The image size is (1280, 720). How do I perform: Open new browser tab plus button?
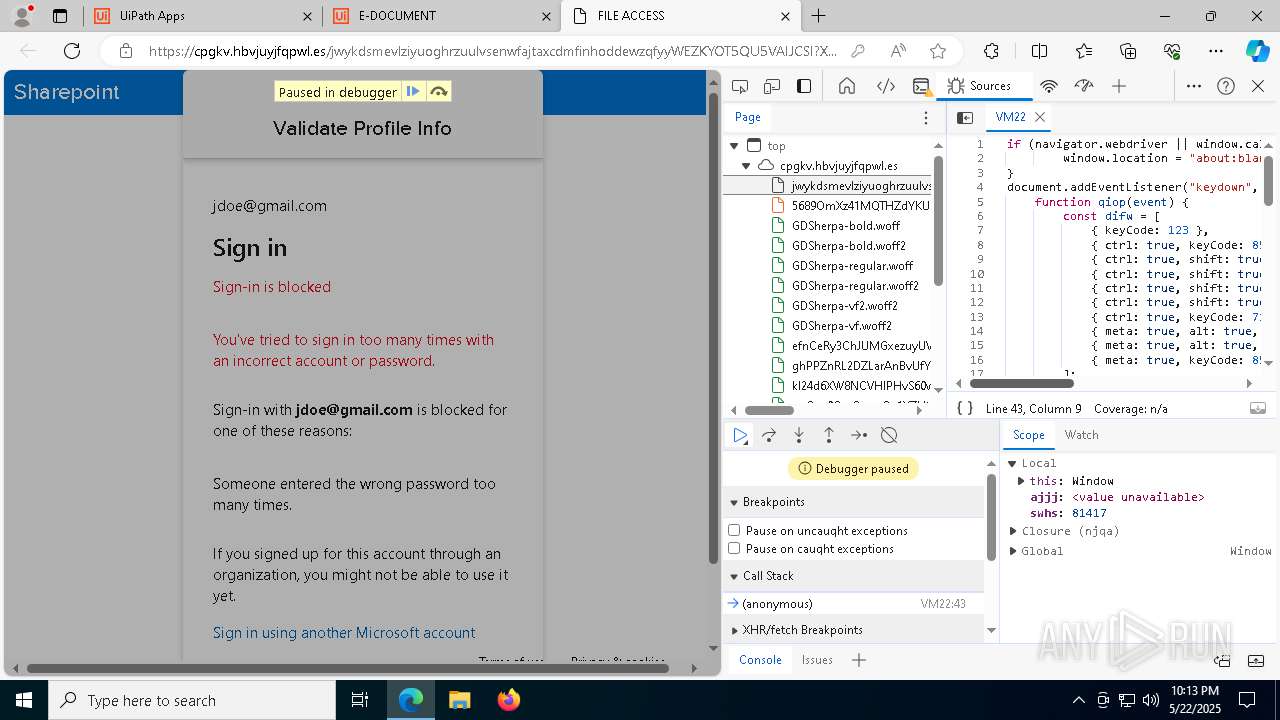point(818,16)
